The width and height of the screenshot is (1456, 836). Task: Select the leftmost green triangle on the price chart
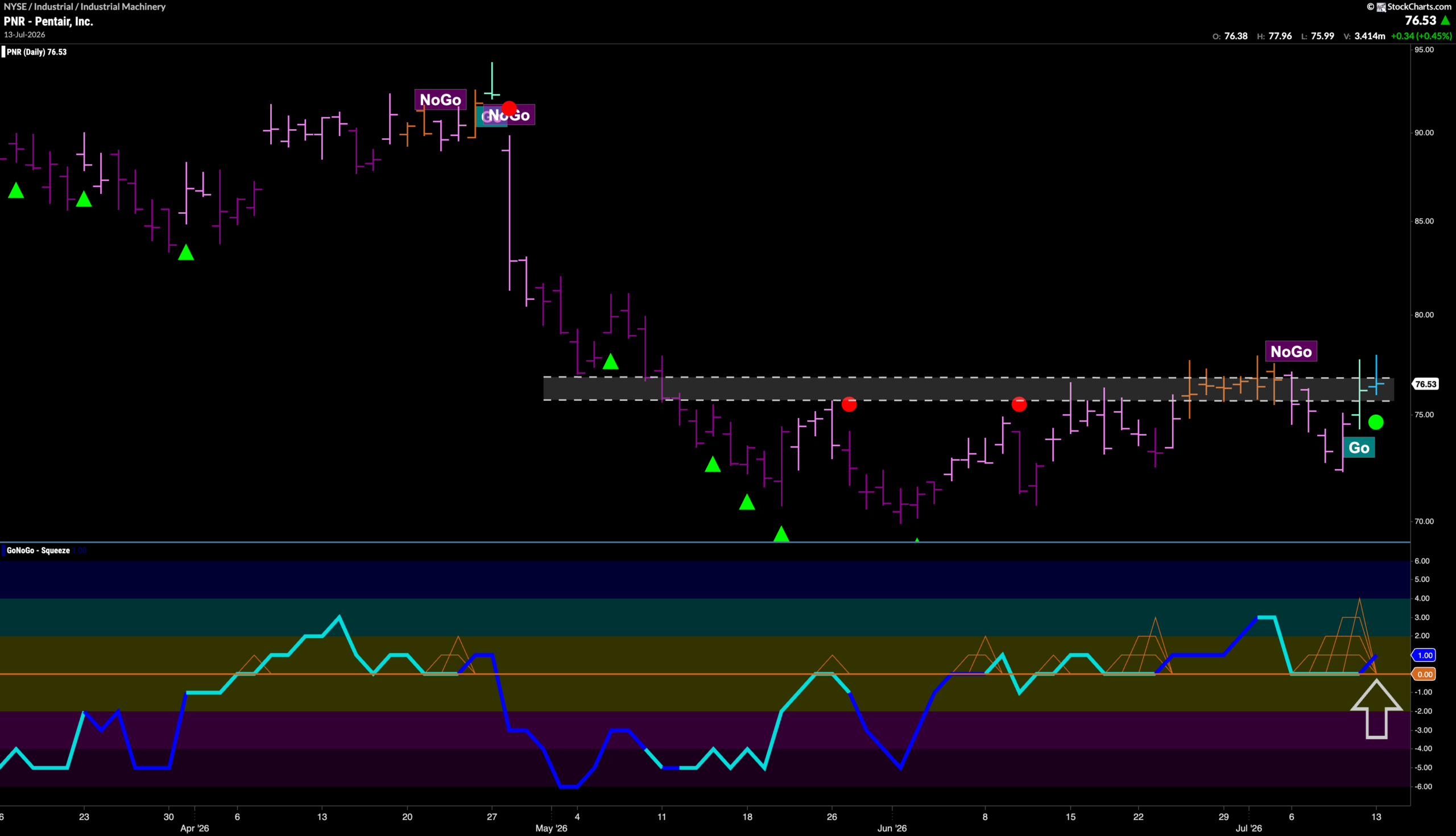[x=16, y=190]
